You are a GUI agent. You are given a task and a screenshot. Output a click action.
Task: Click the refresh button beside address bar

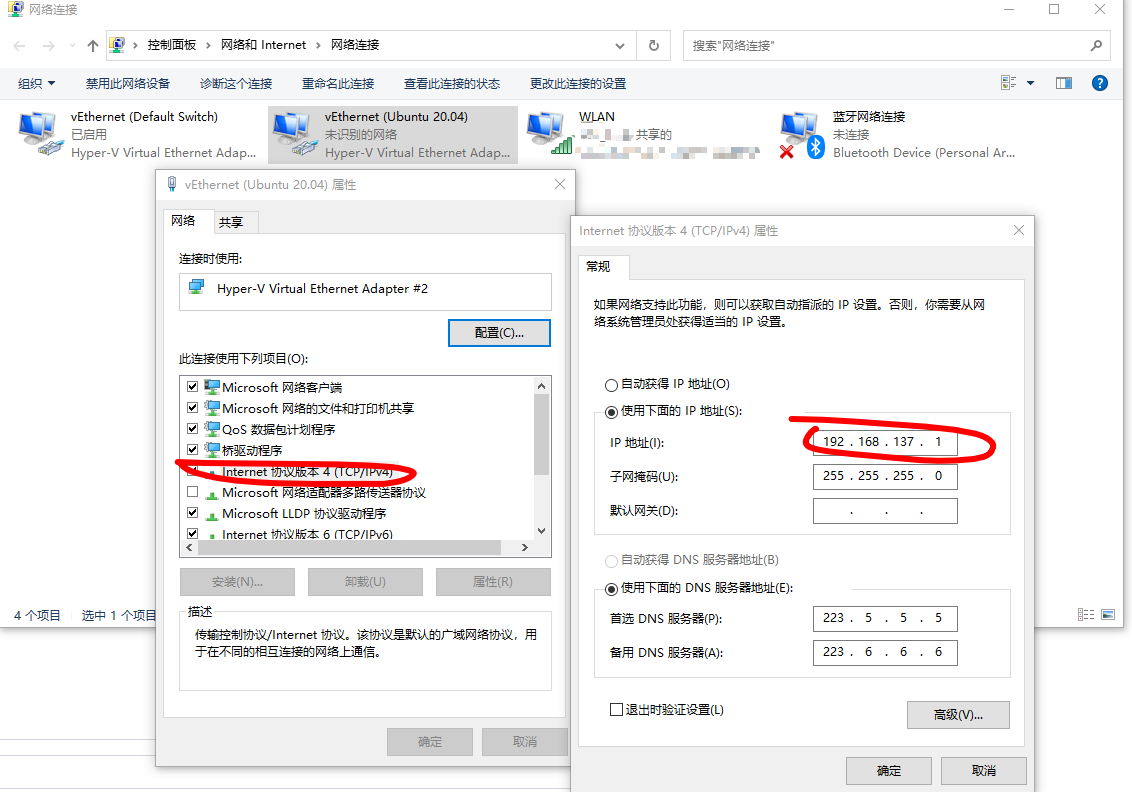click(x=653, y=45)
